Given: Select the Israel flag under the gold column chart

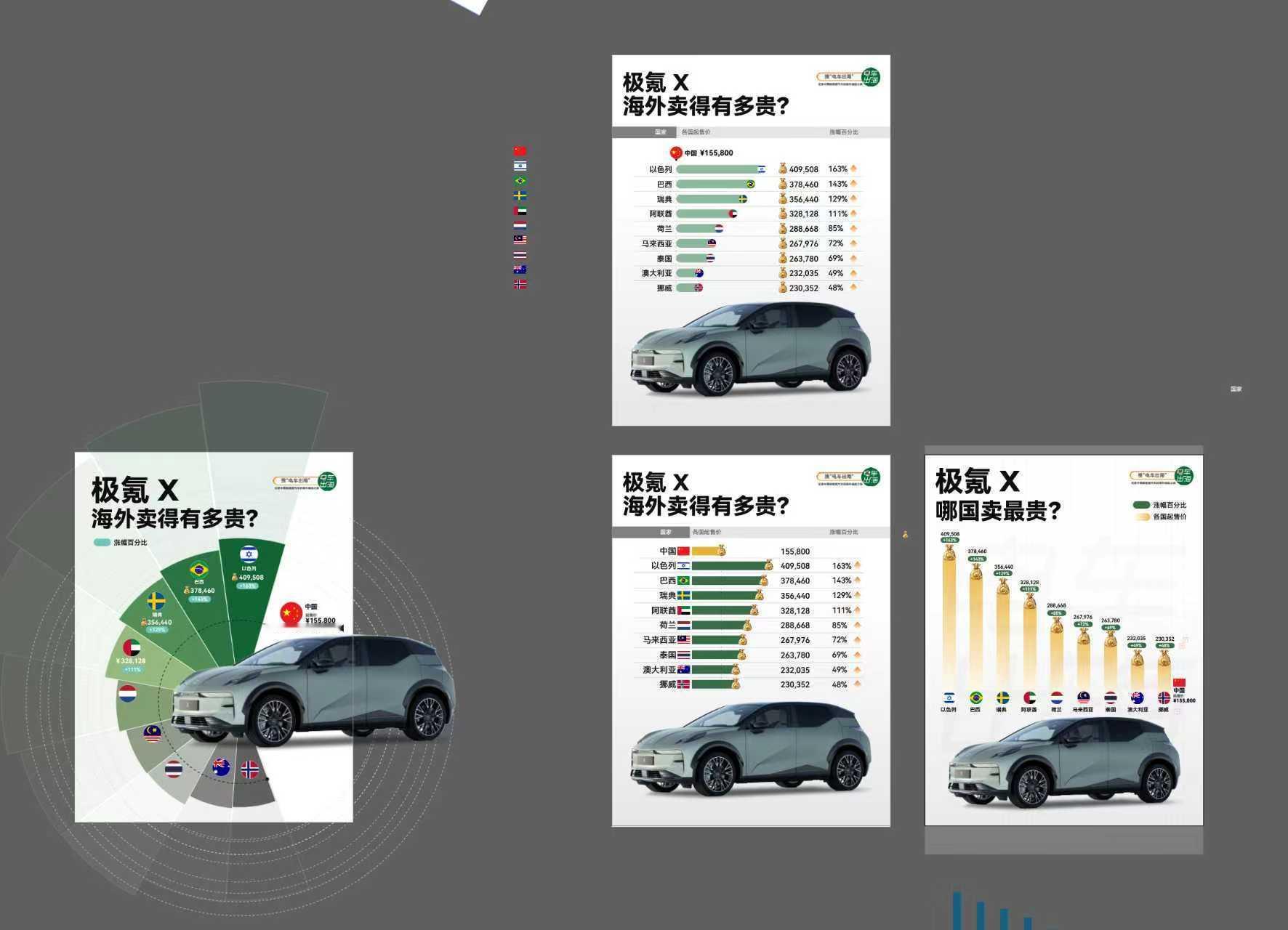Looking at the screenshot, I should pos(949,697).
